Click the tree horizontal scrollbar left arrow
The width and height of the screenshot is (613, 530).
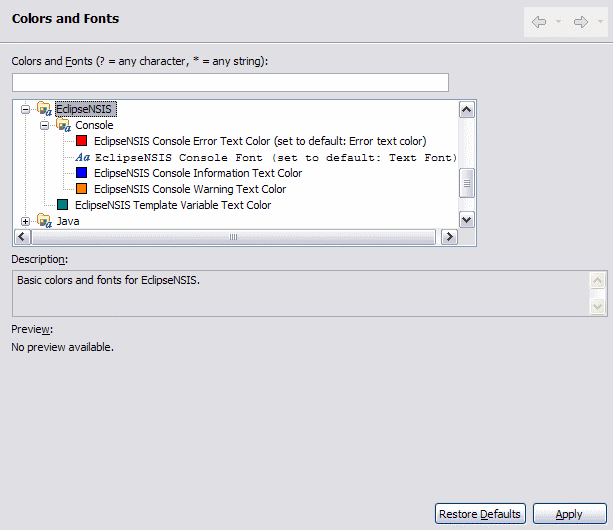[x=22, y=237]
